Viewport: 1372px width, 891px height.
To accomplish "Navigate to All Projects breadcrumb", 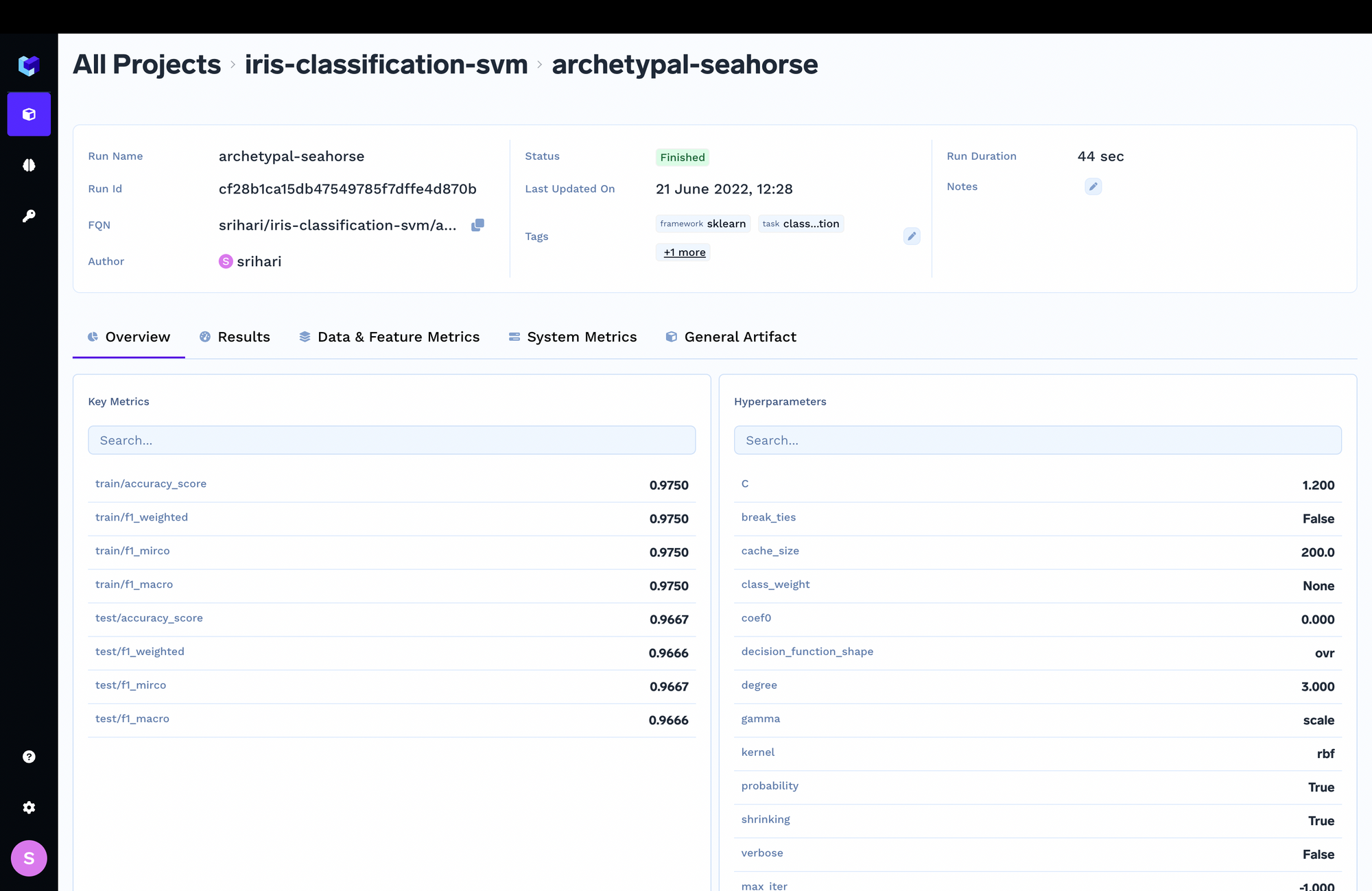I will 147,64.
